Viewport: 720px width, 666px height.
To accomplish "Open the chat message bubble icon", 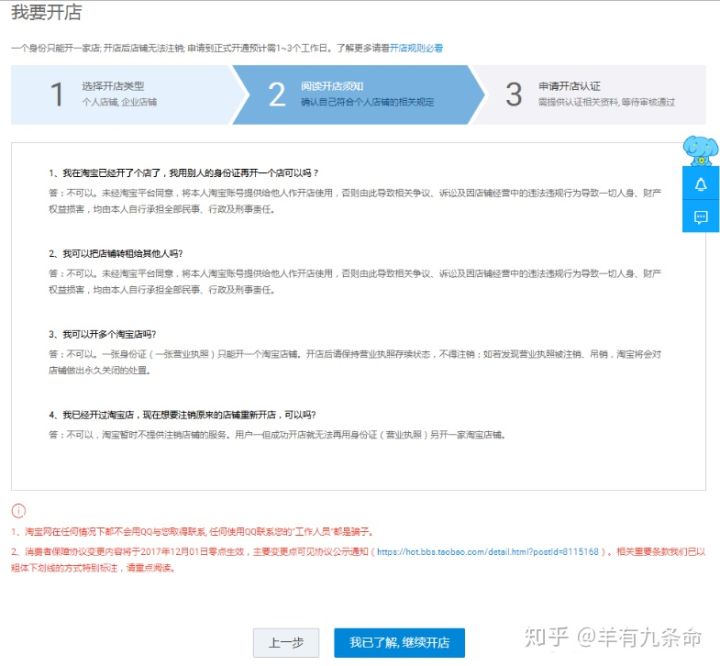I will tap(701, 216).
